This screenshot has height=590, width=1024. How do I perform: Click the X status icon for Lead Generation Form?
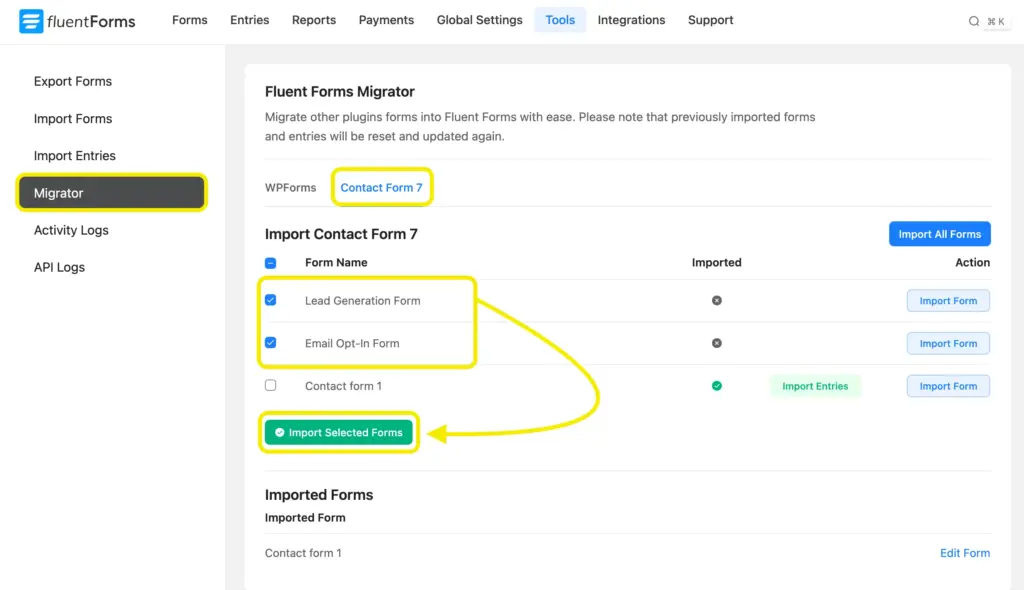(717, 300)
